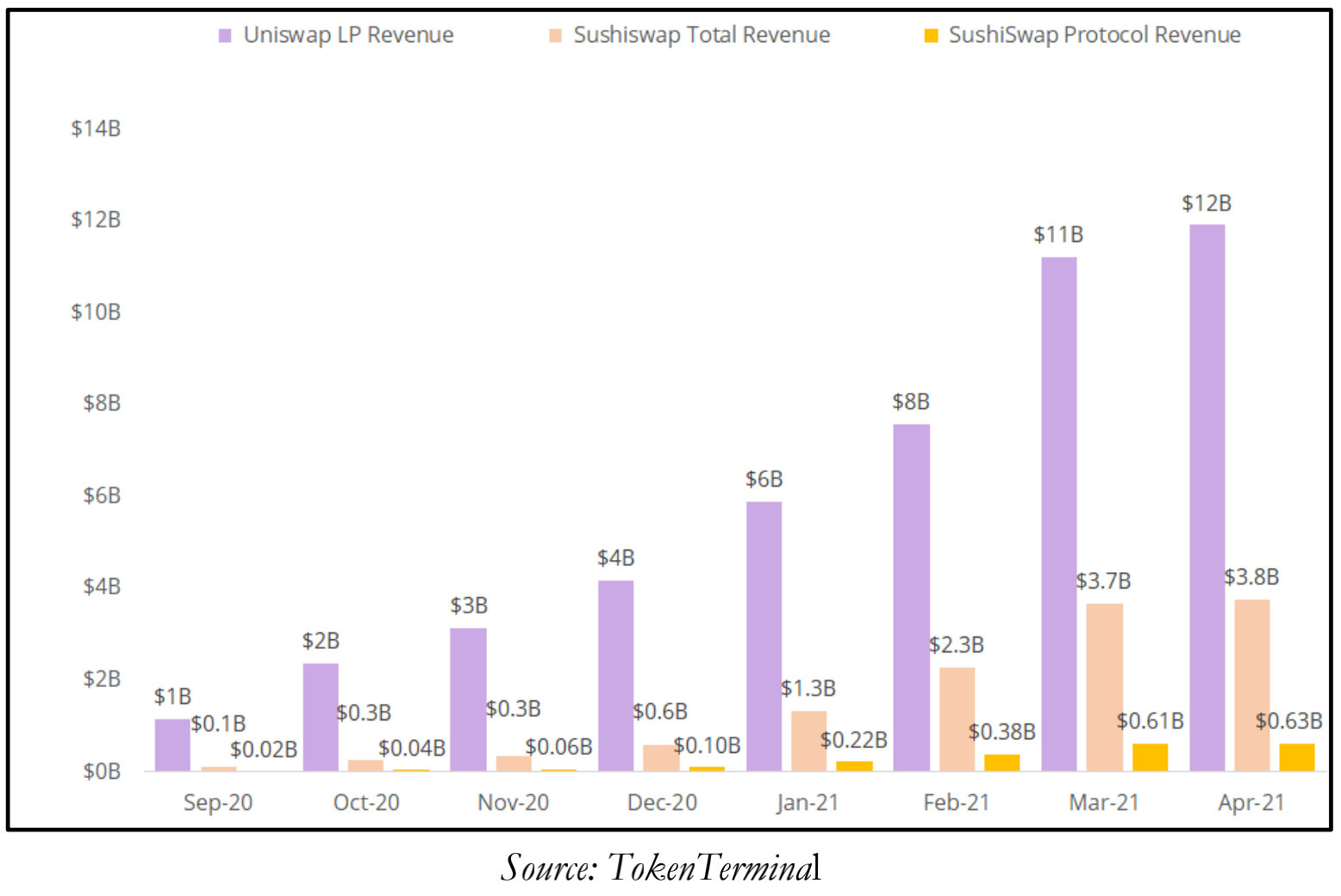Click the purple Uniswap bar for Jan-21
The image size is (1341, 896).
(x=764, y=636)
